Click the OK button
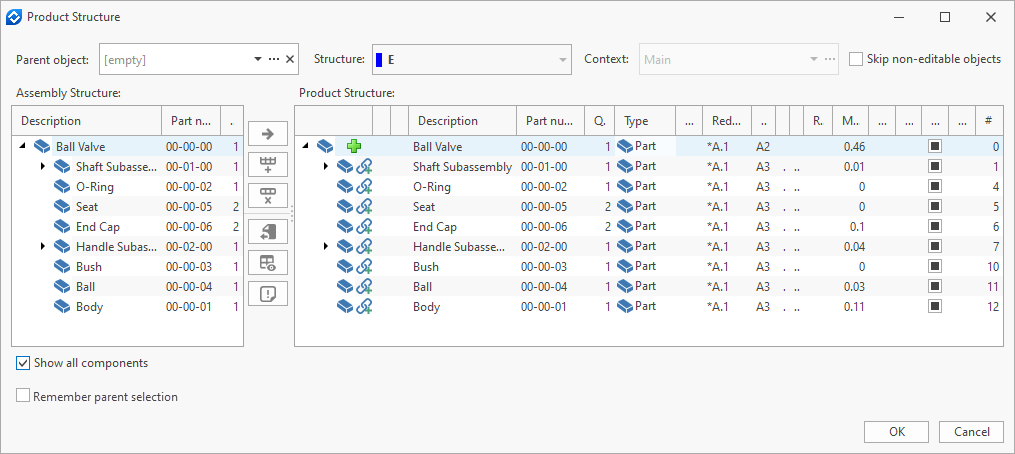The width and height of the screenshot is (1015, 454). [897, 432]
